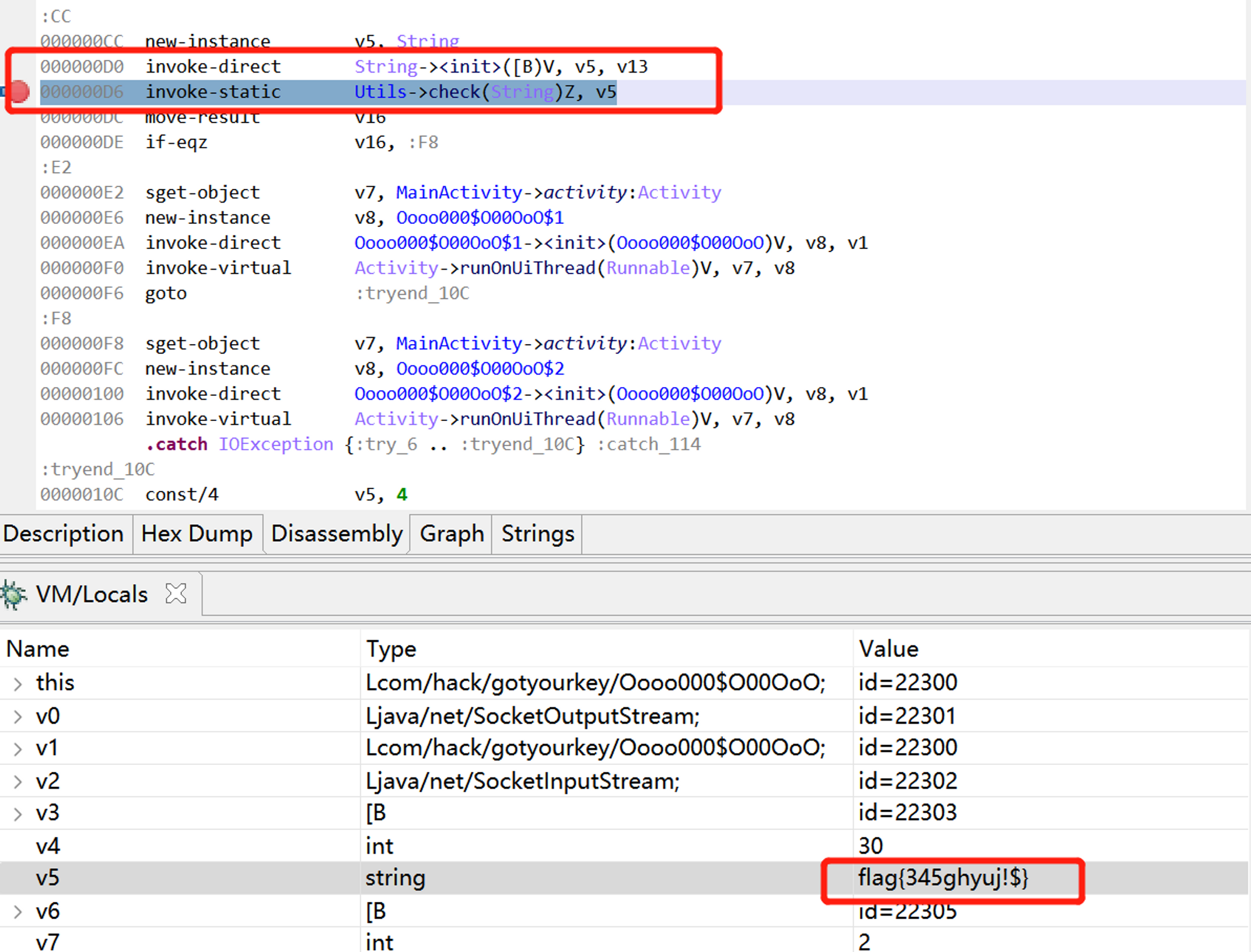Viewport: 1251px width, 952px height.
Task: Select the VM/Locals panel tab
Action: click(x=91, y=594)
